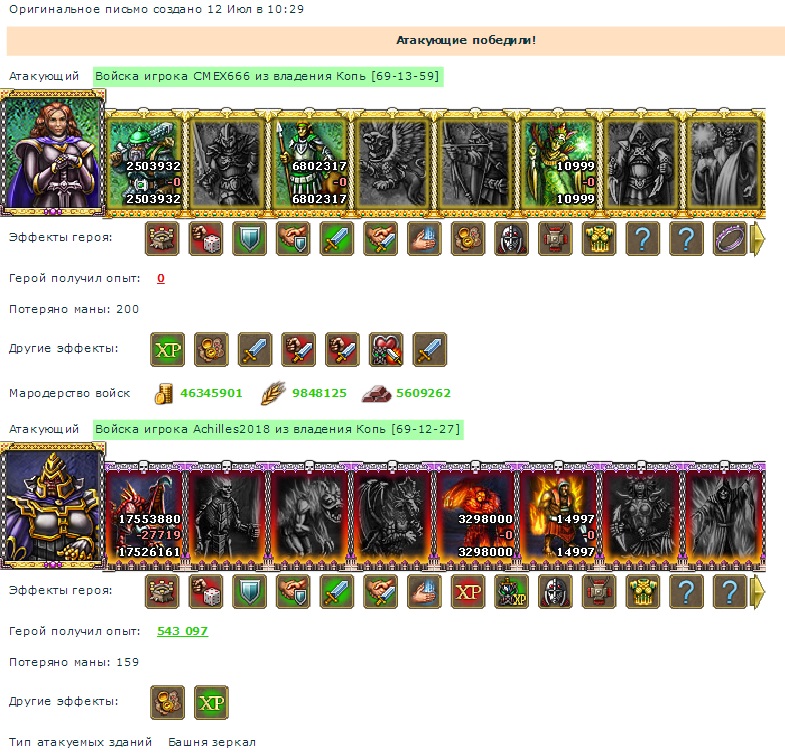Click the gold coins looting icon
This screenshot has width=785, height=753.
click(163, 394)
